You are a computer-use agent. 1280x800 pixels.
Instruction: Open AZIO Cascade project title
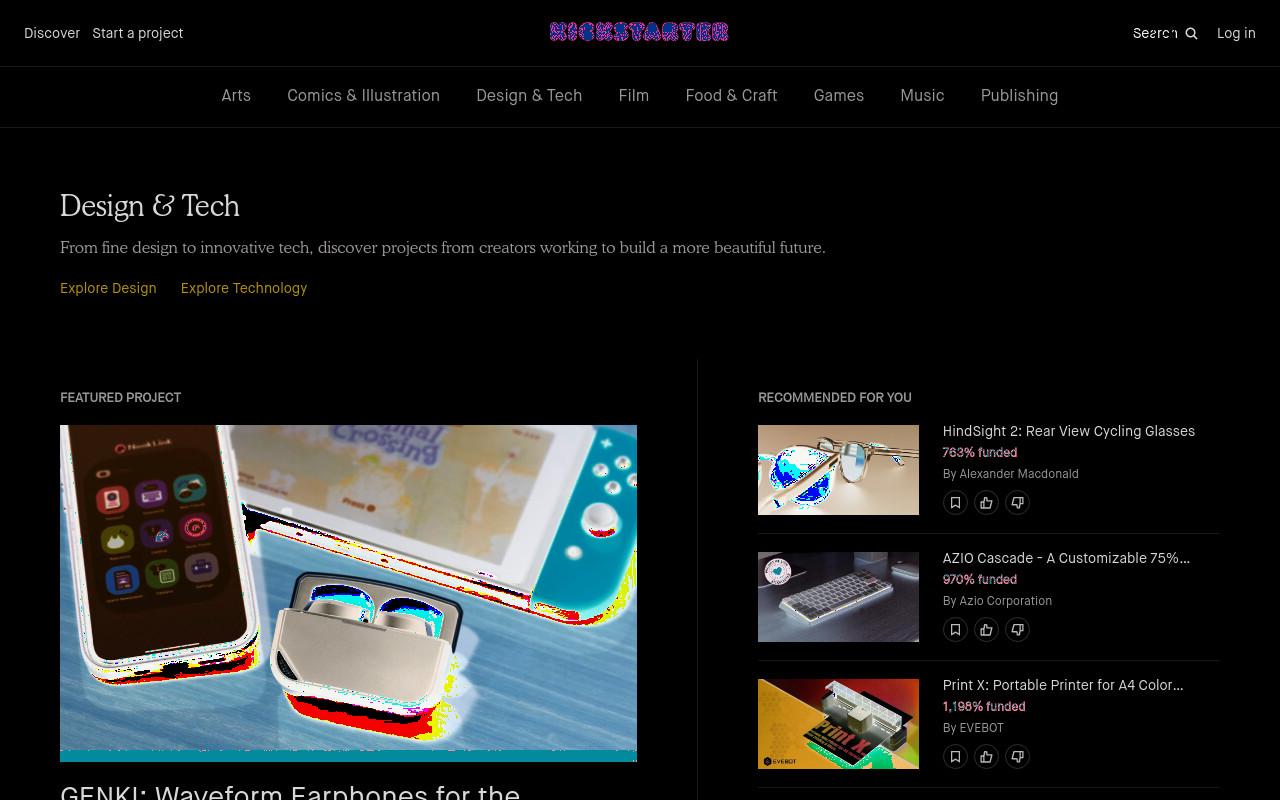(1066, 558)
